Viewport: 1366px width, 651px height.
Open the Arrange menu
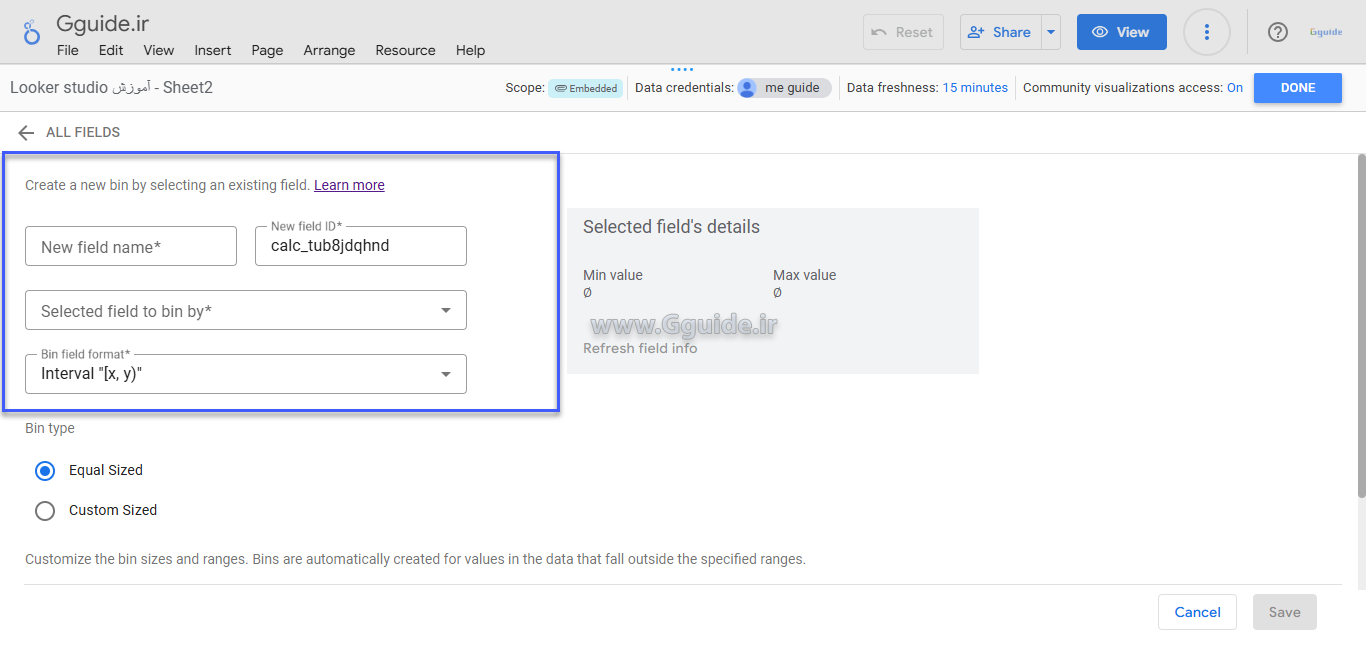tap(329, 50)
